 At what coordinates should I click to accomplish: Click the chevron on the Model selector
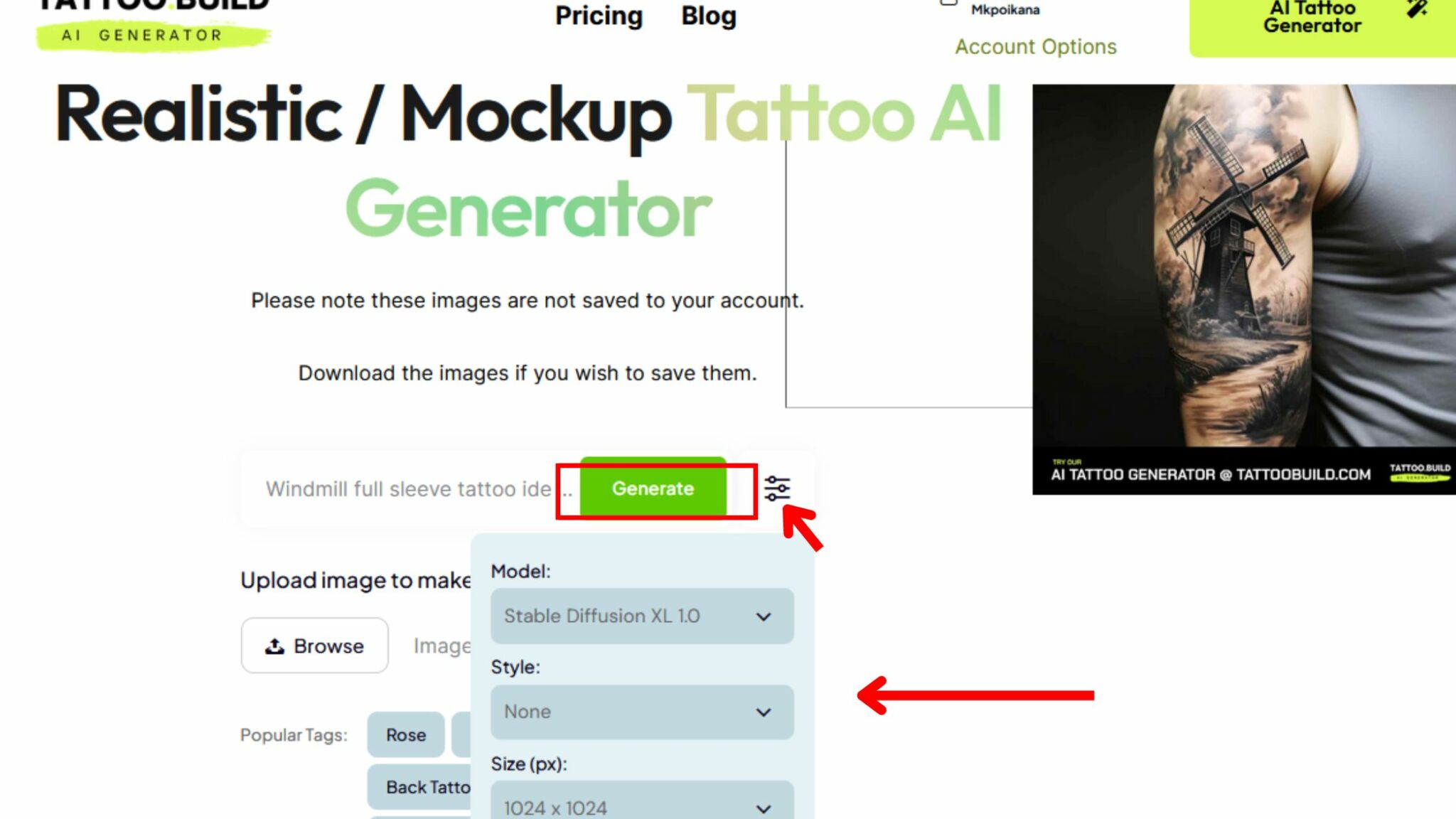(x=764, y=616)
